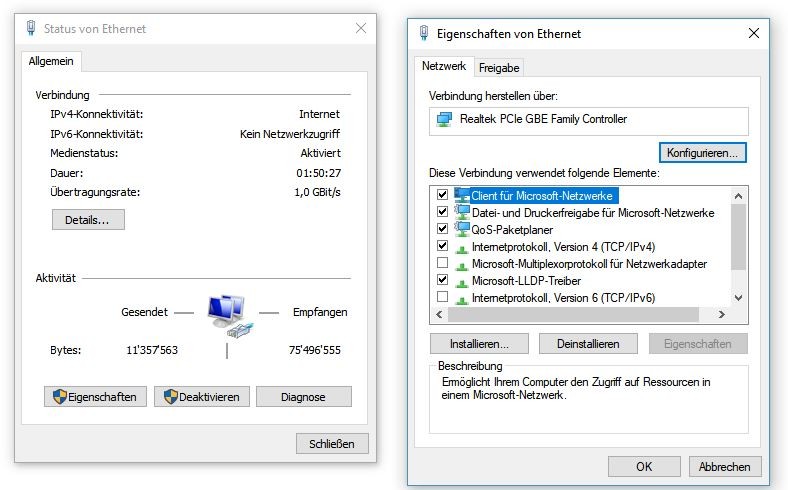This screenshot has height=490, width=788.
Task: Click the Datei- und Druckerfreigabe item icon
Action: point(462,212)
